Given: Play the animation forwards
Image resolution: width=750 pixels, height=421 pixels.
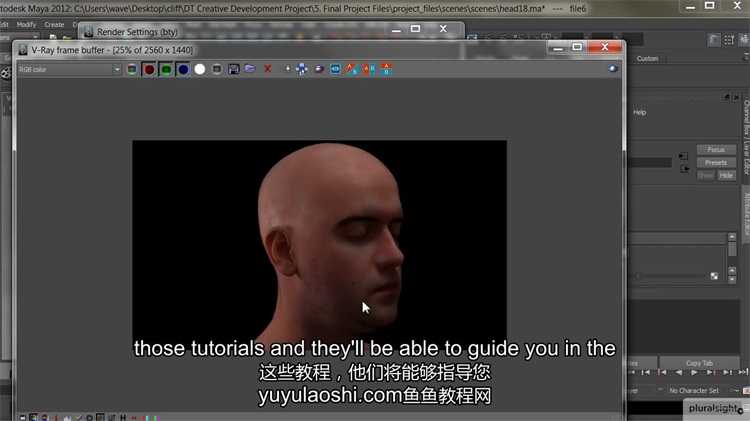Looking at the screenshot, I should point(694,372).
